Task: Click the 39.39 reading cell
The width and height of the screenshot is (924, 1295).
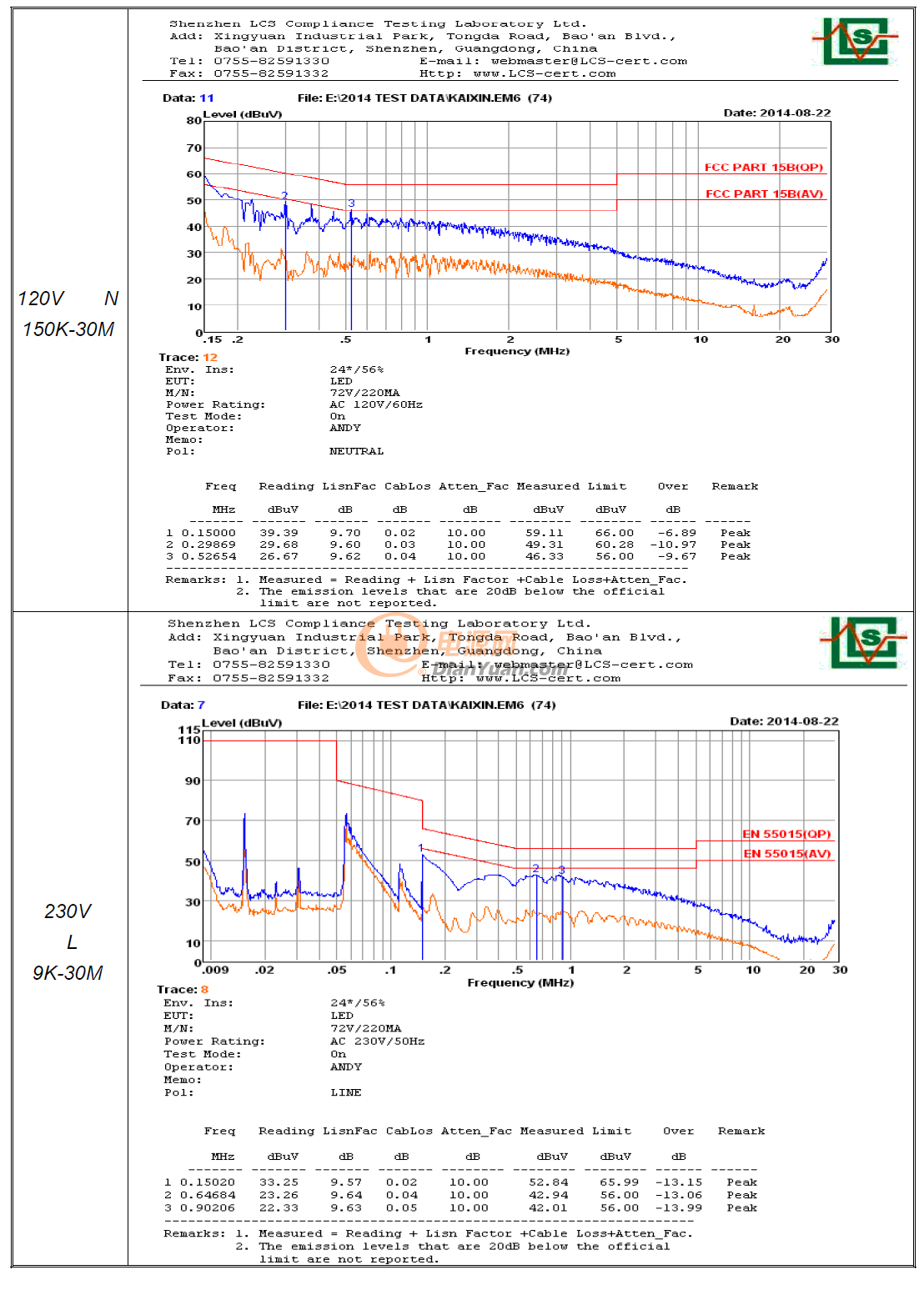Action: pyautogui.click(x=279, y=534)
